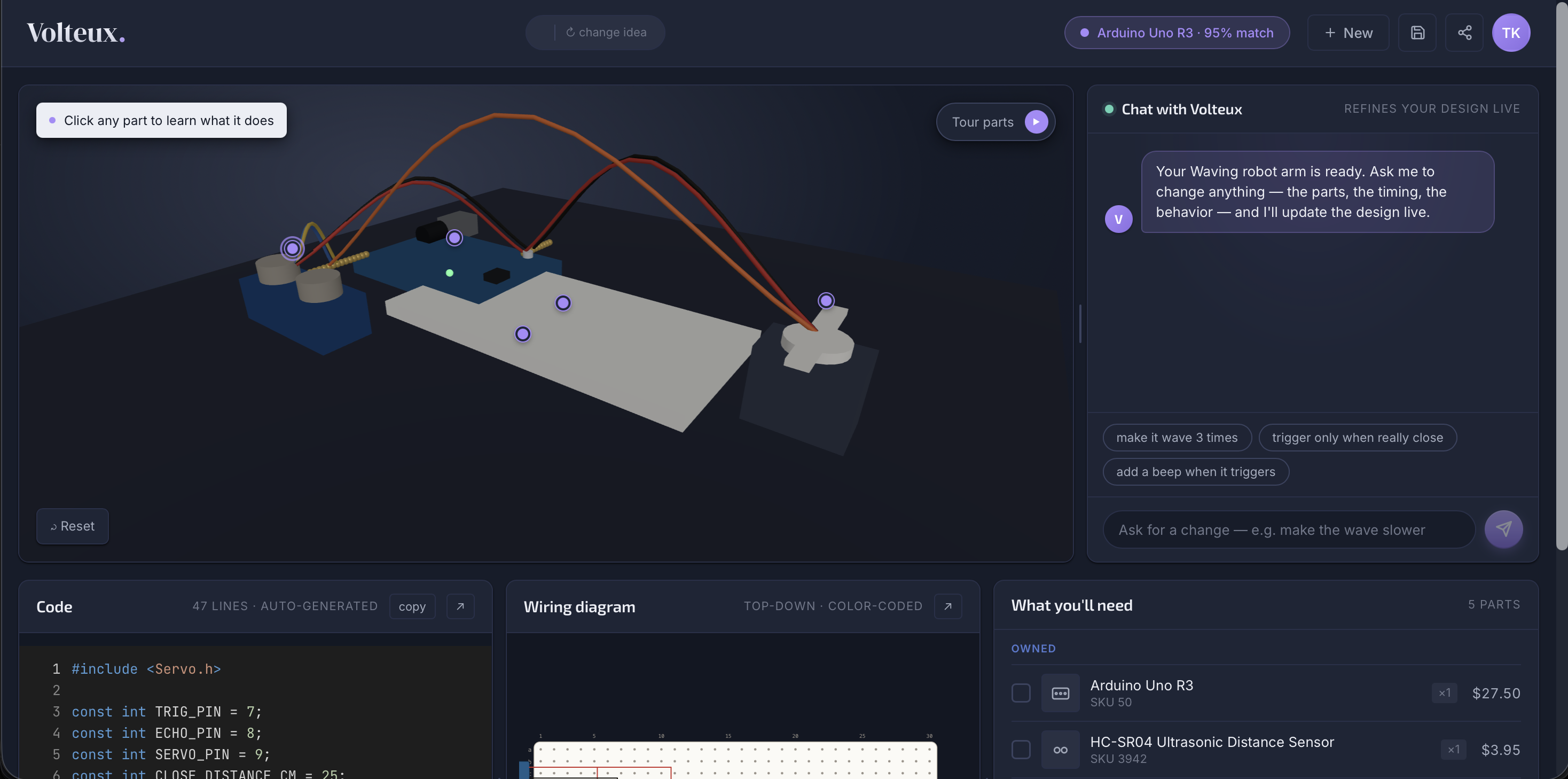Expand the Code panel with arrow icon
1568x779 pixels.
click(x=460, y=606)
